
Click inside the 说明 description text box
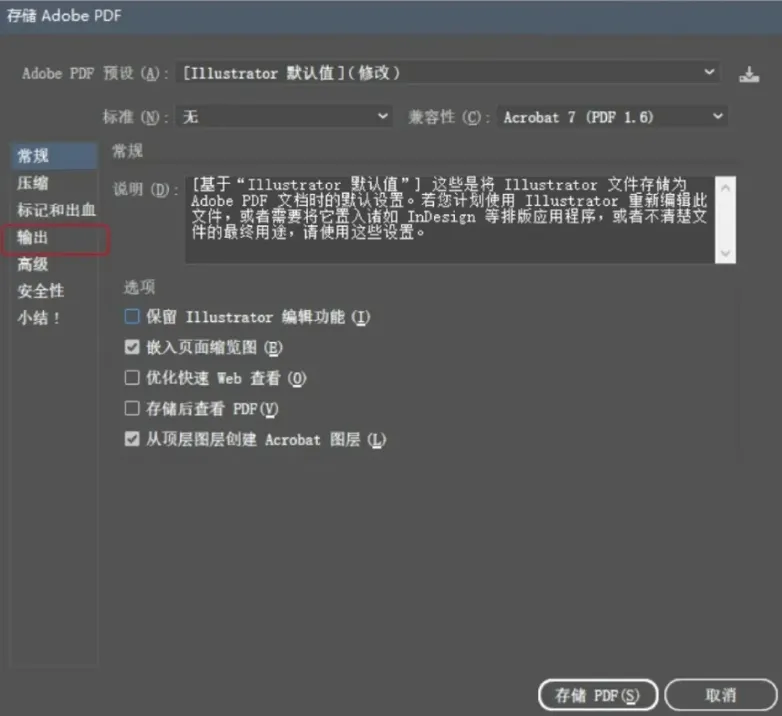pos(450,219)
